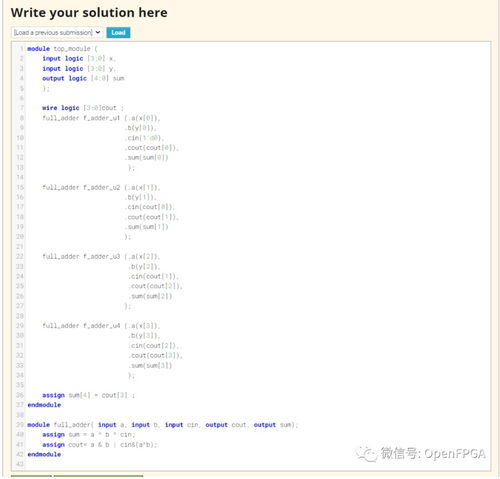Click the module full_adder declaration line
The image size is (500, 479).
(163, 425)
